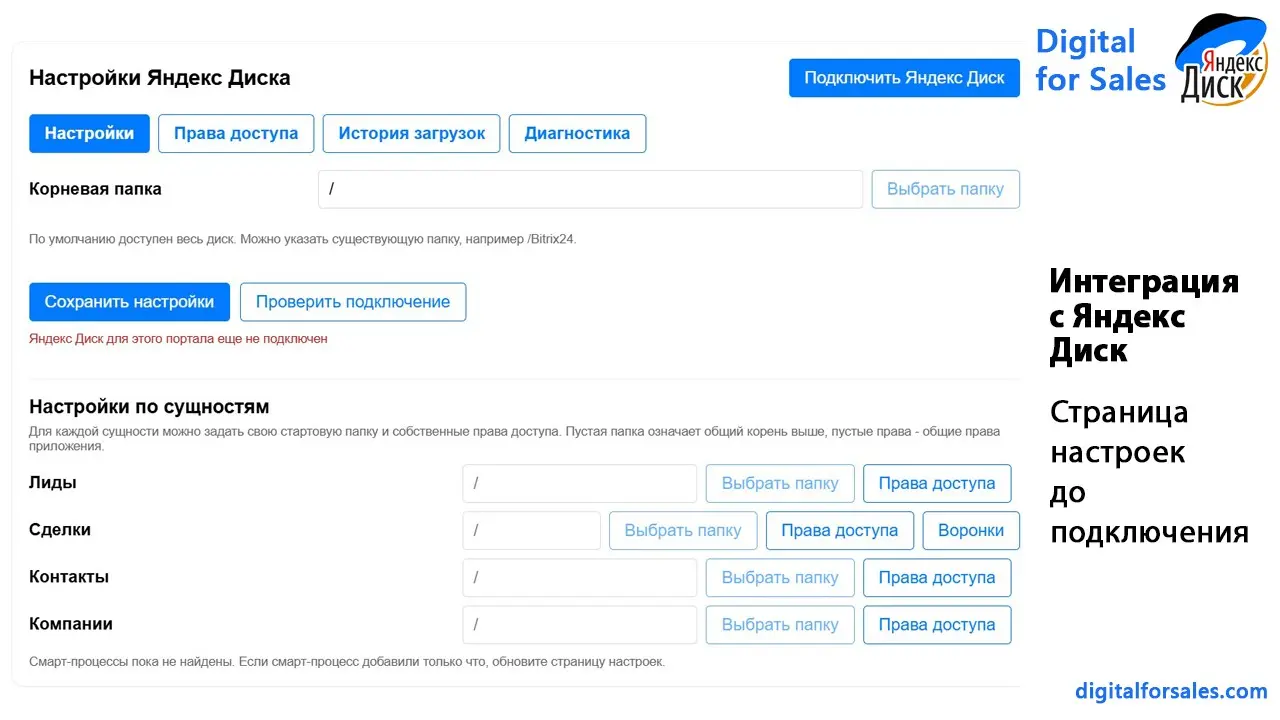The height and width of the screenshot is (720, 1280).
Task: Choose folder for Компании row
Action: coord(780,625)
